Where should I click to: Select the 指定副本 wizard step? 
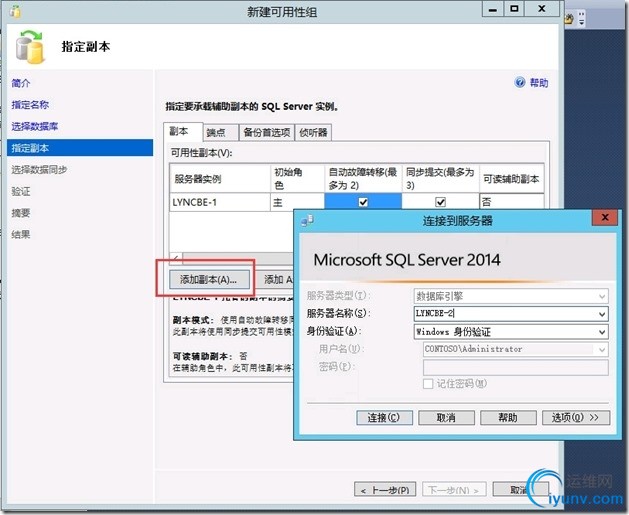(x=80, y=148)
